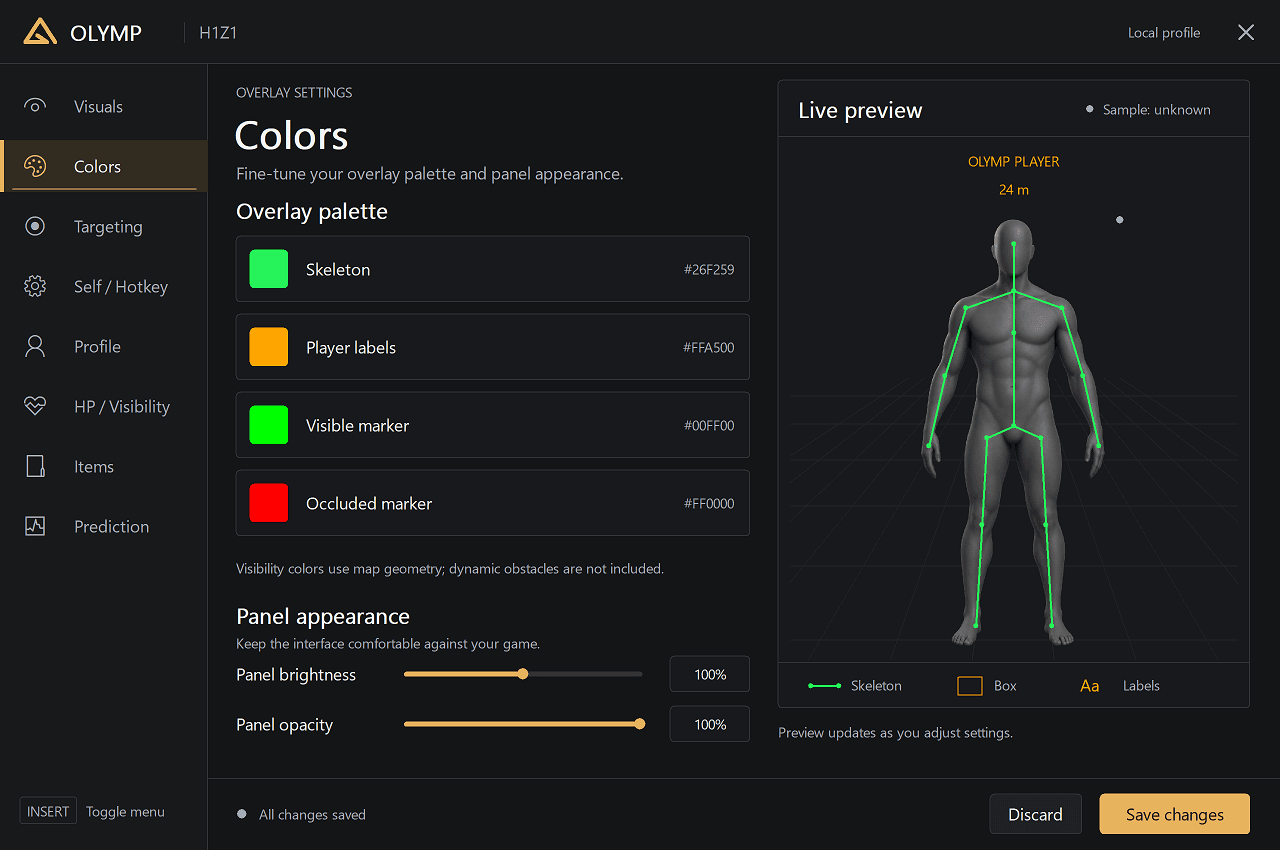This screenshot has width=1280, height=850.
Task: Click the Visible marker green swatch
Action: [x=269, y=425]
